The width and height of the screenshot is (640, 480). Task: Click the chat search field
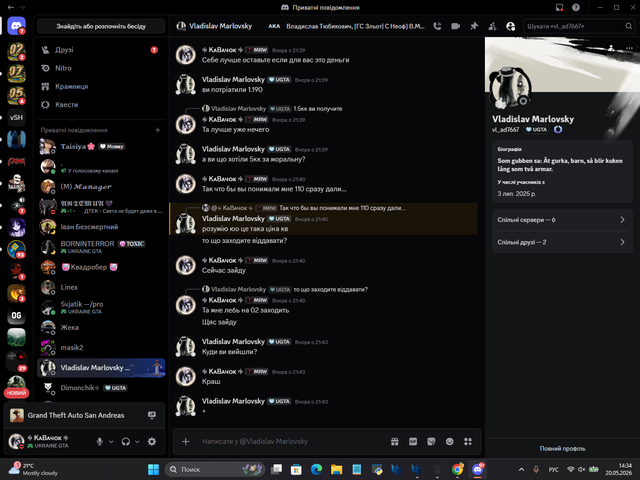(x=579, y=26)
